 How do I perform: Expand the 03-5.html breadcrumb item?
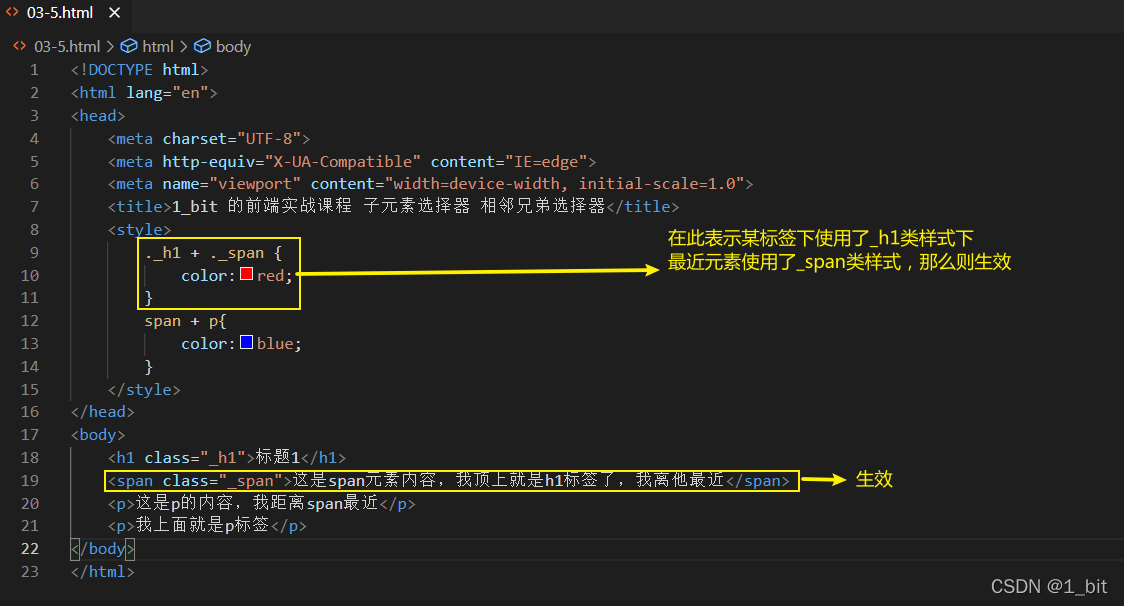tap(67, 46)
